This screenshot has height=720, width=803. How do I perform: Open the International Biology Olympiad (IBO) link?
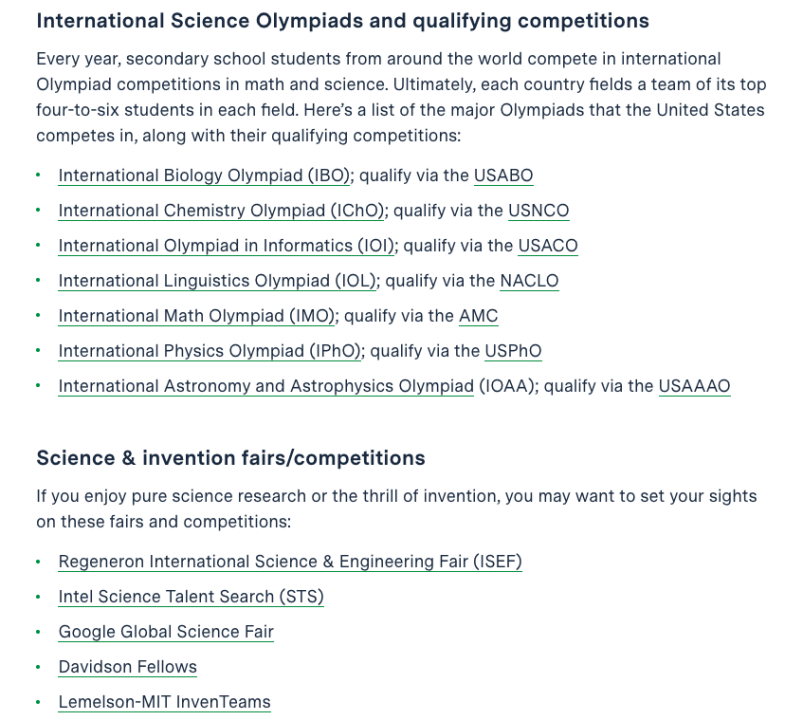click(204, 176)
